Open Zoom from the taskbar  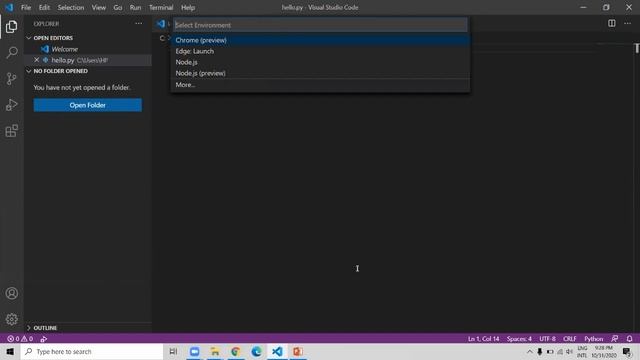click(x=194, y=351)
